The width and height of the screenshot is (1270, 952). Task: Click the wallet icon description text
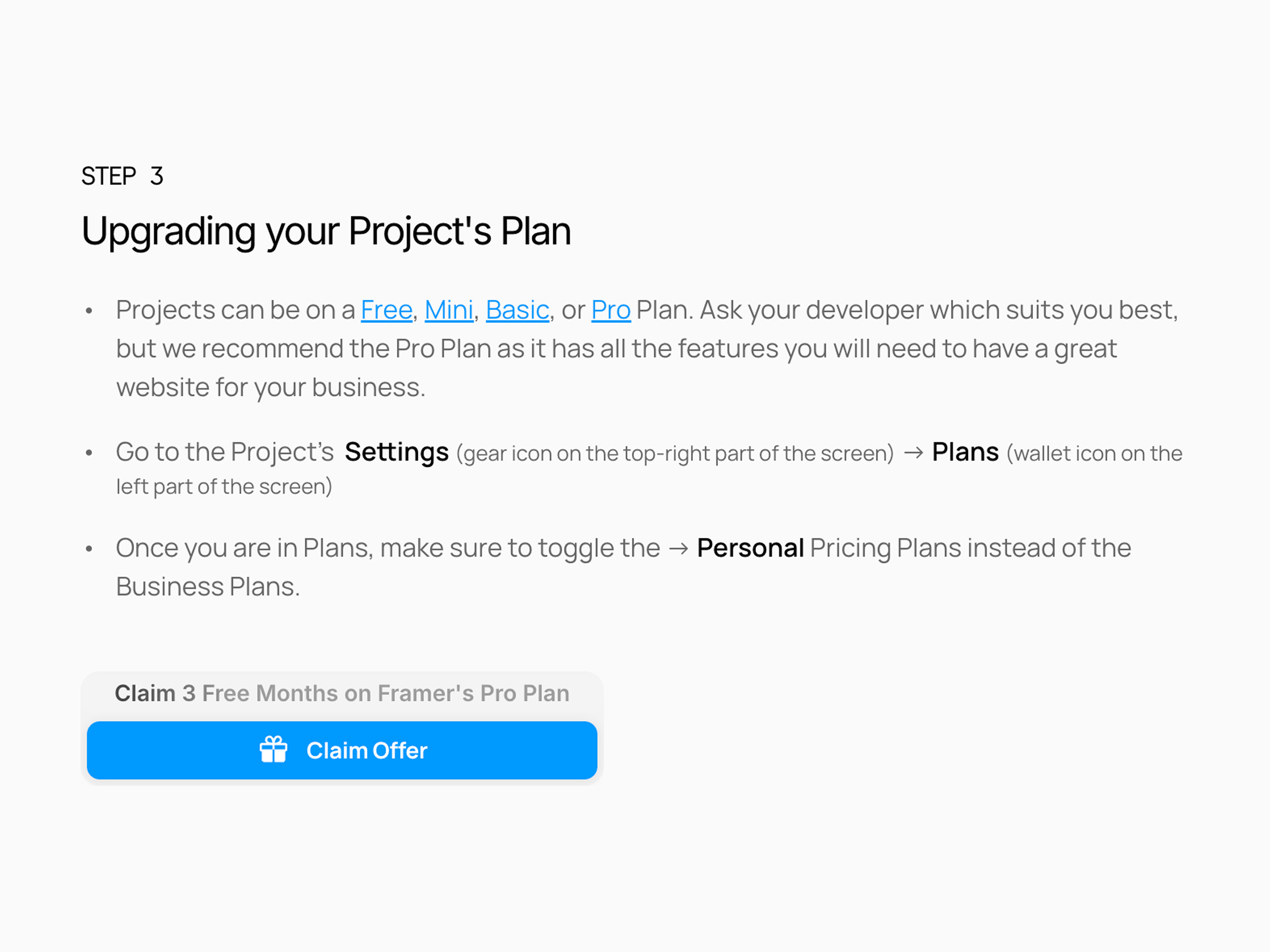point(649,470)
